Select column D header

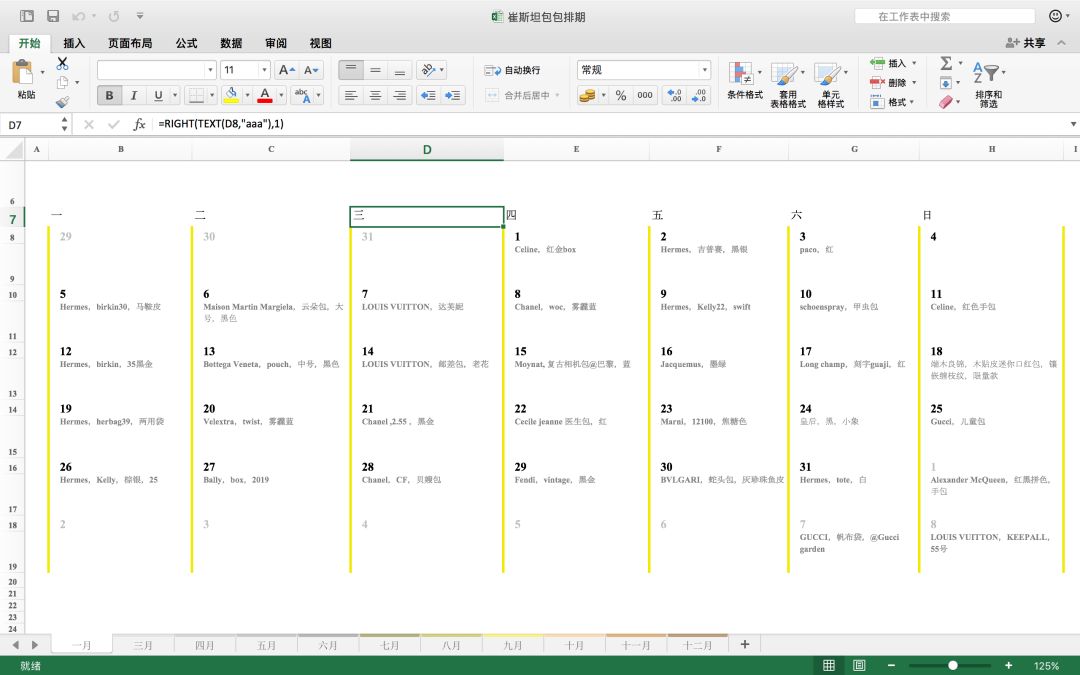click(x=427, y=149)
